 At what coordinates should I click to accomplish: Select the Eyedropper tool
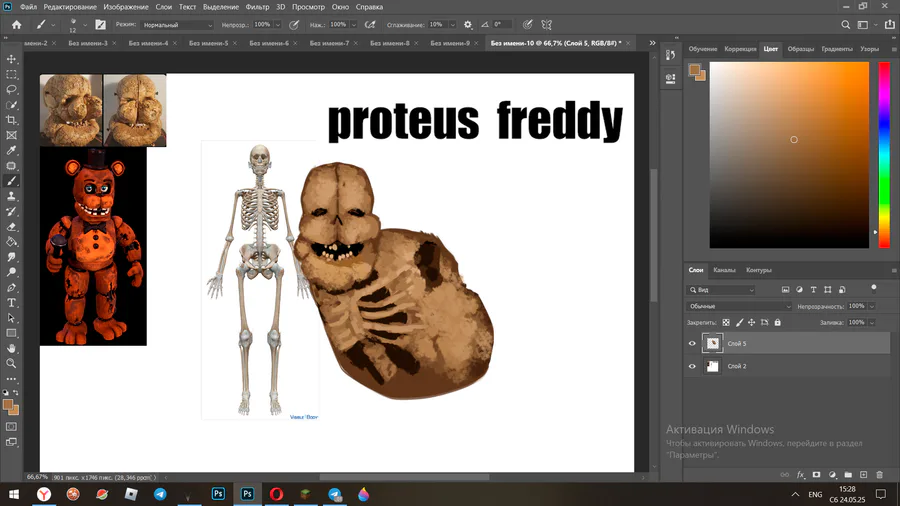click(11, 150)
